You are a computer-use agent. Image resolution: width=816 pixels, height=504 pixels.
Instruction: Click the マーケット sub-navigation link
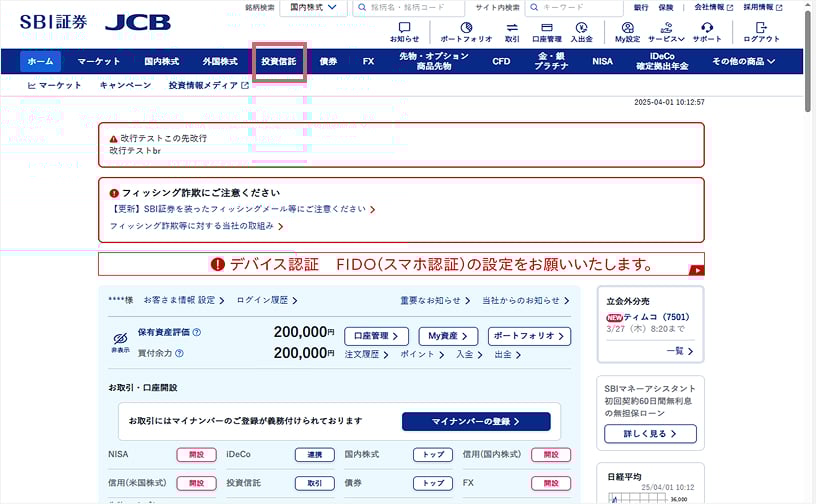54,85
